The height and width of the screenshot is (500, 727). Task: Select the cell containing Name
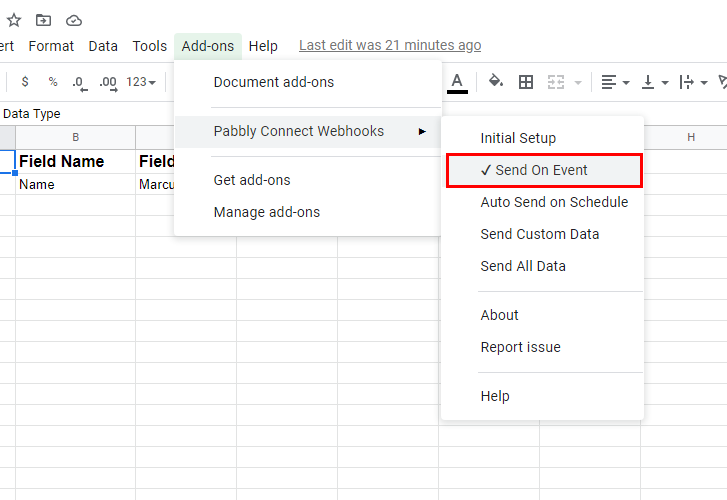pyautogui.click(x=76, y=184)
